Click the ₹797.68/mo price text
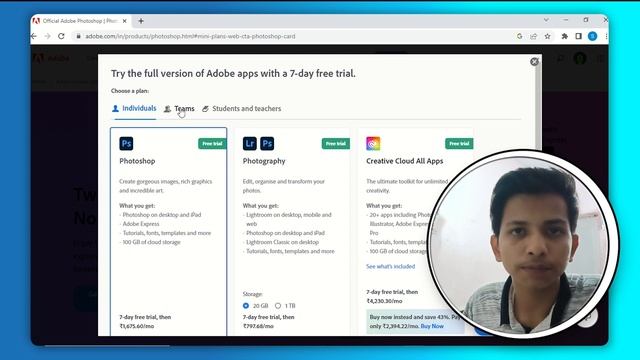 (258, 326)
